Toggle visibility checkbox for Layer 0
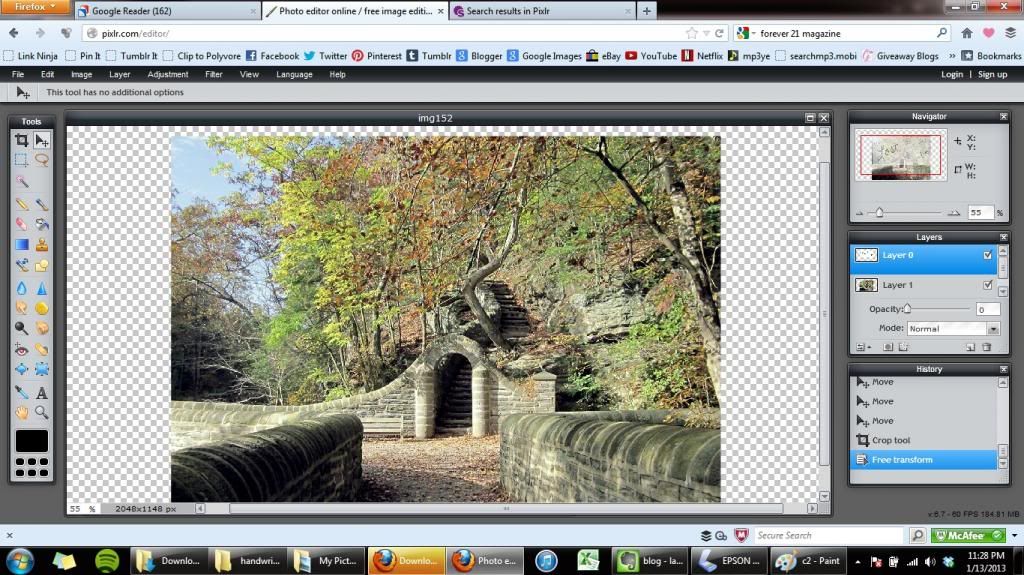 click(x=988, y=255)
